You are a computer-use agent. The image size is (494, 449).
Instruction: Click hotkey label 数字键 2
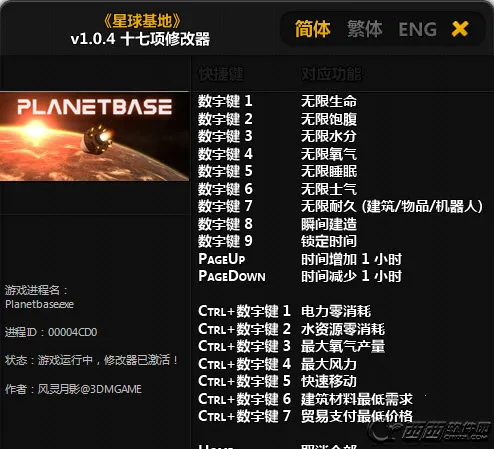[x=225, y=119]
